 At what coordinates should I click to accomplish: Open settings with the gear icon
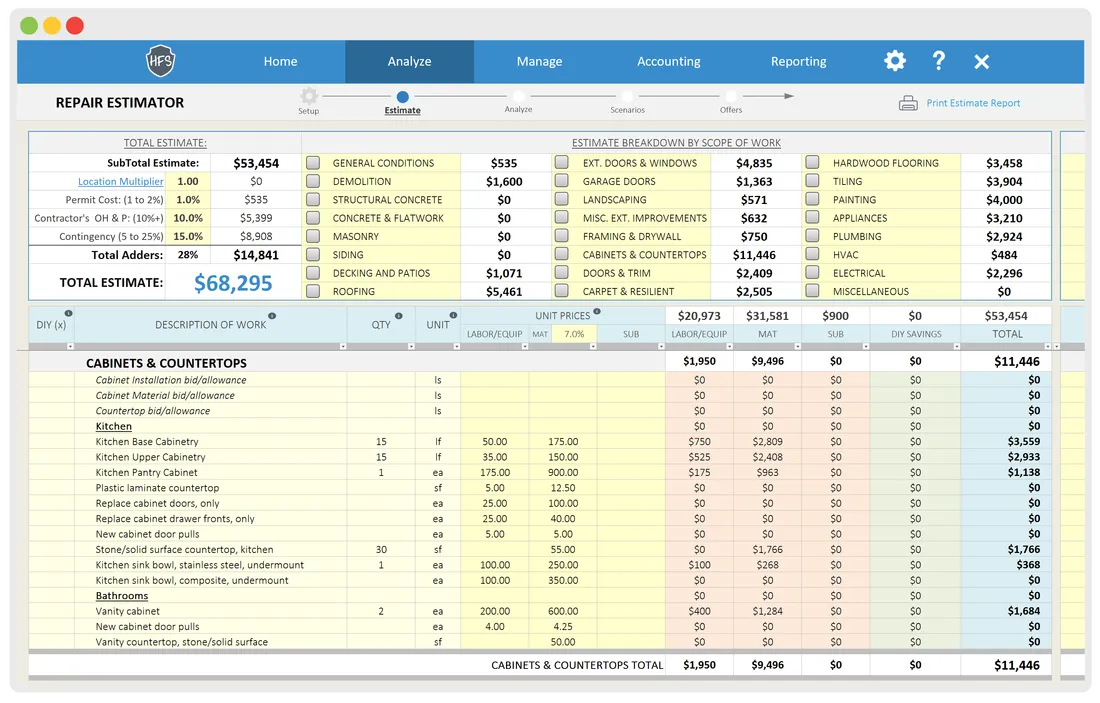894,61
